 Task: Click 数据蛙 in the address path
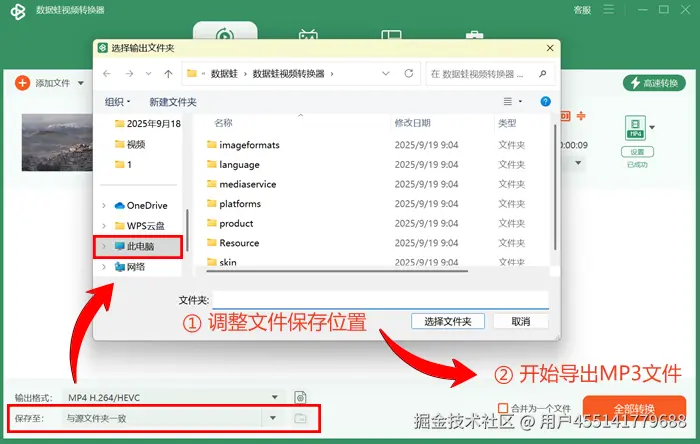point(224,74)
